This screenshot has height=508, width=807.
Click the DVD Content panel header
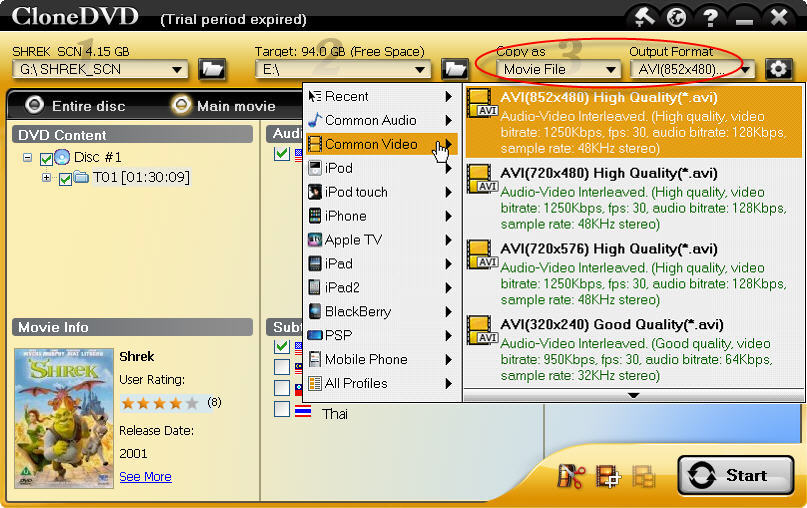132,135
